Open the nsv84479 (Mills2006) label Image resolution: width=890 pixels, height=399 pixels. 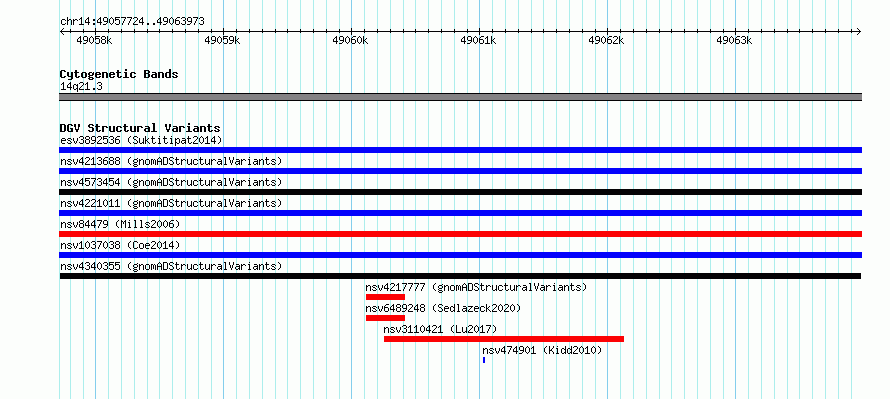pyautogui.click(x=120, y=225)
